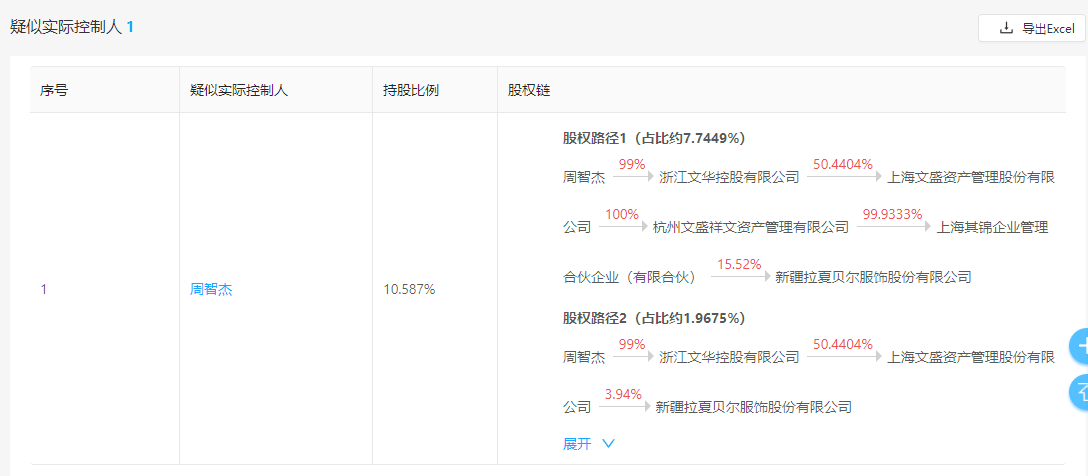Open the 周智杰 controller link
Viewport: 1088px width, 476px height.
click(211, 289)
